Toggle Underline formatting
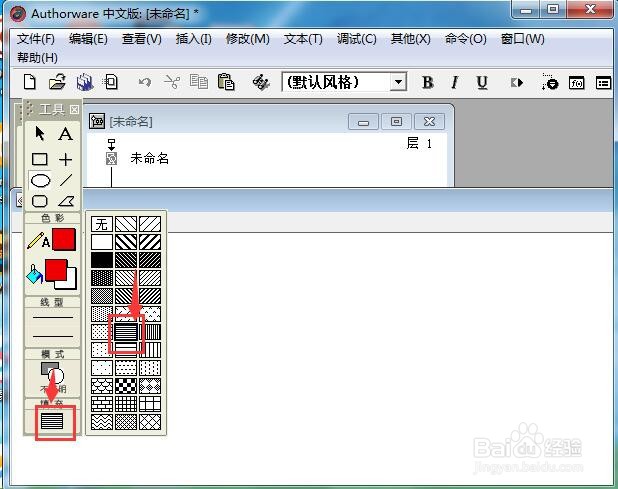The height and width of the screenshot is (489, 618). pos(482,83)
